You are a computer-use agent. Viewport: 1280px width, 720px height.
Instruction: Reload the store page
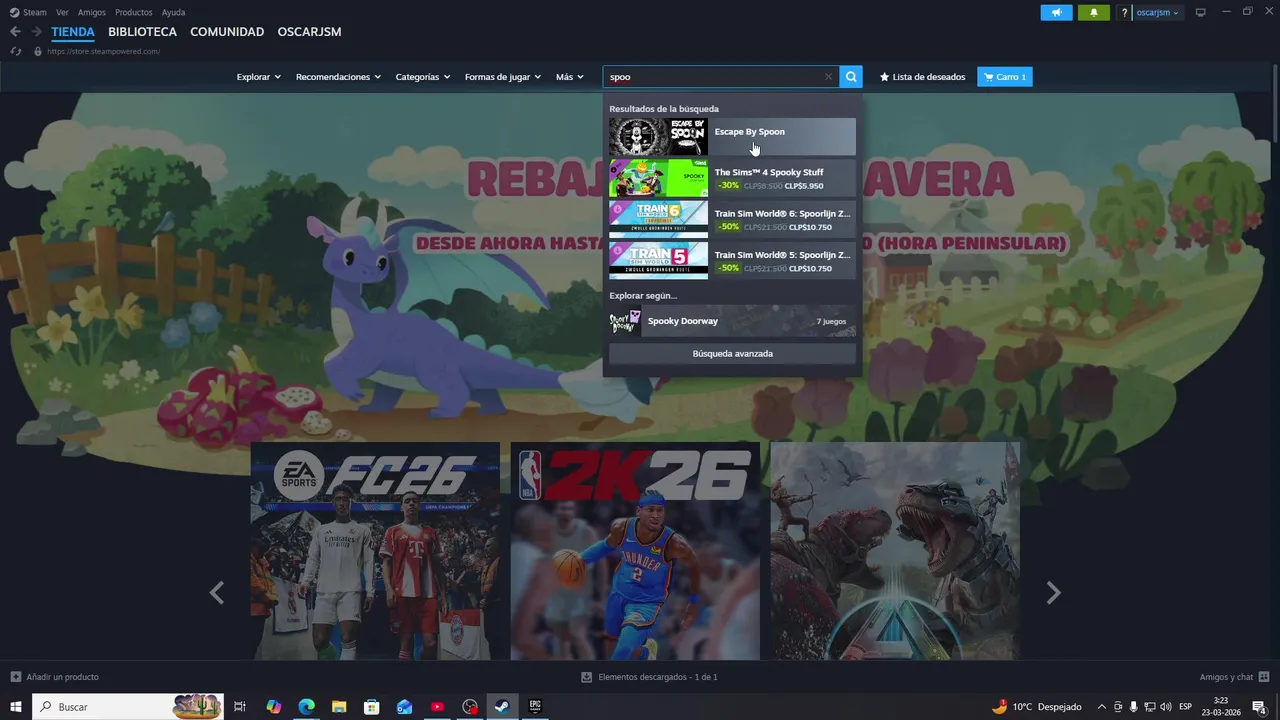coord(15,51)
